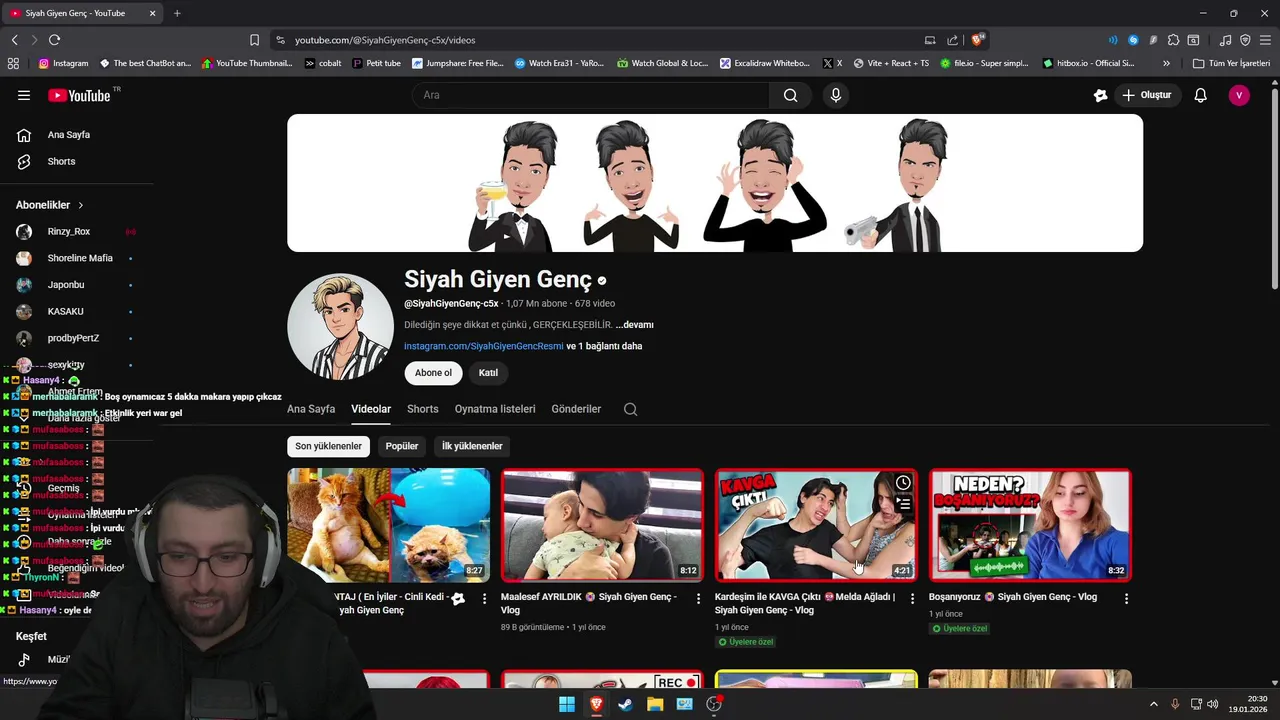Open the Tüm Yer İşaretleri bookmarks folder
1280x720 pixels.
[x=1231, y=63]
